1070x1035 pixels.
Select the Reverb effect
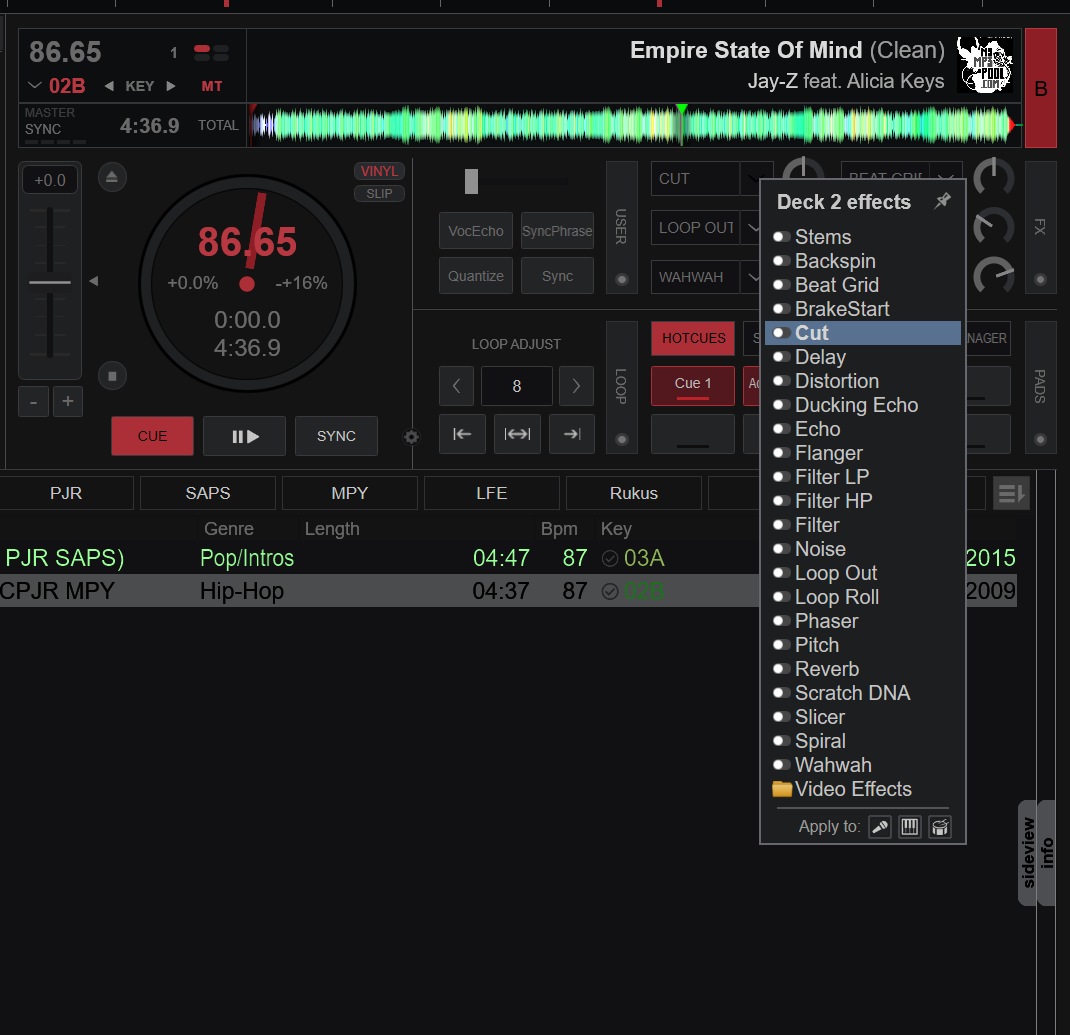[827, 668]
